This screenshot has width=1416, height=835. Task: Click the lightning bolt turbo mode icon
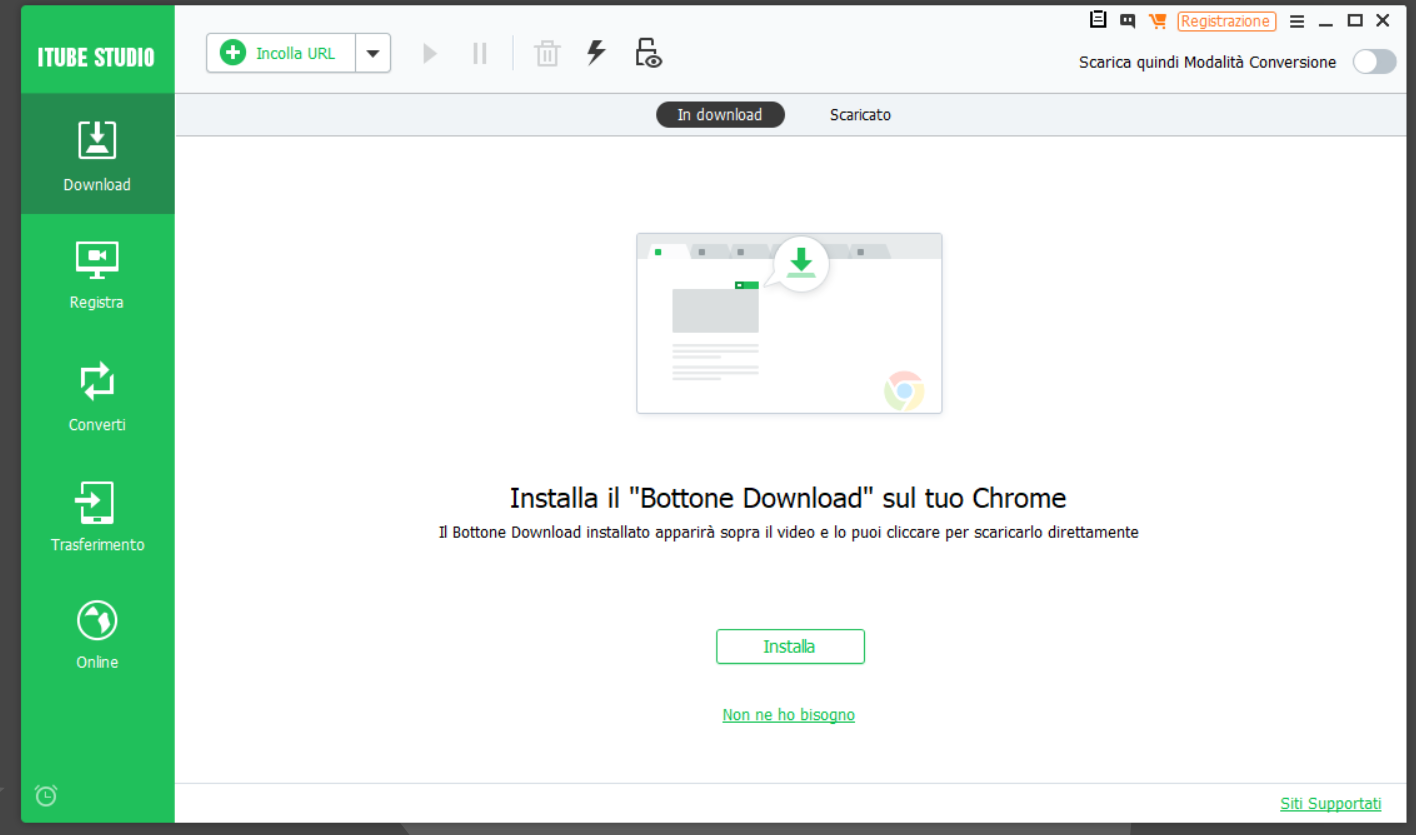(596, 53)
